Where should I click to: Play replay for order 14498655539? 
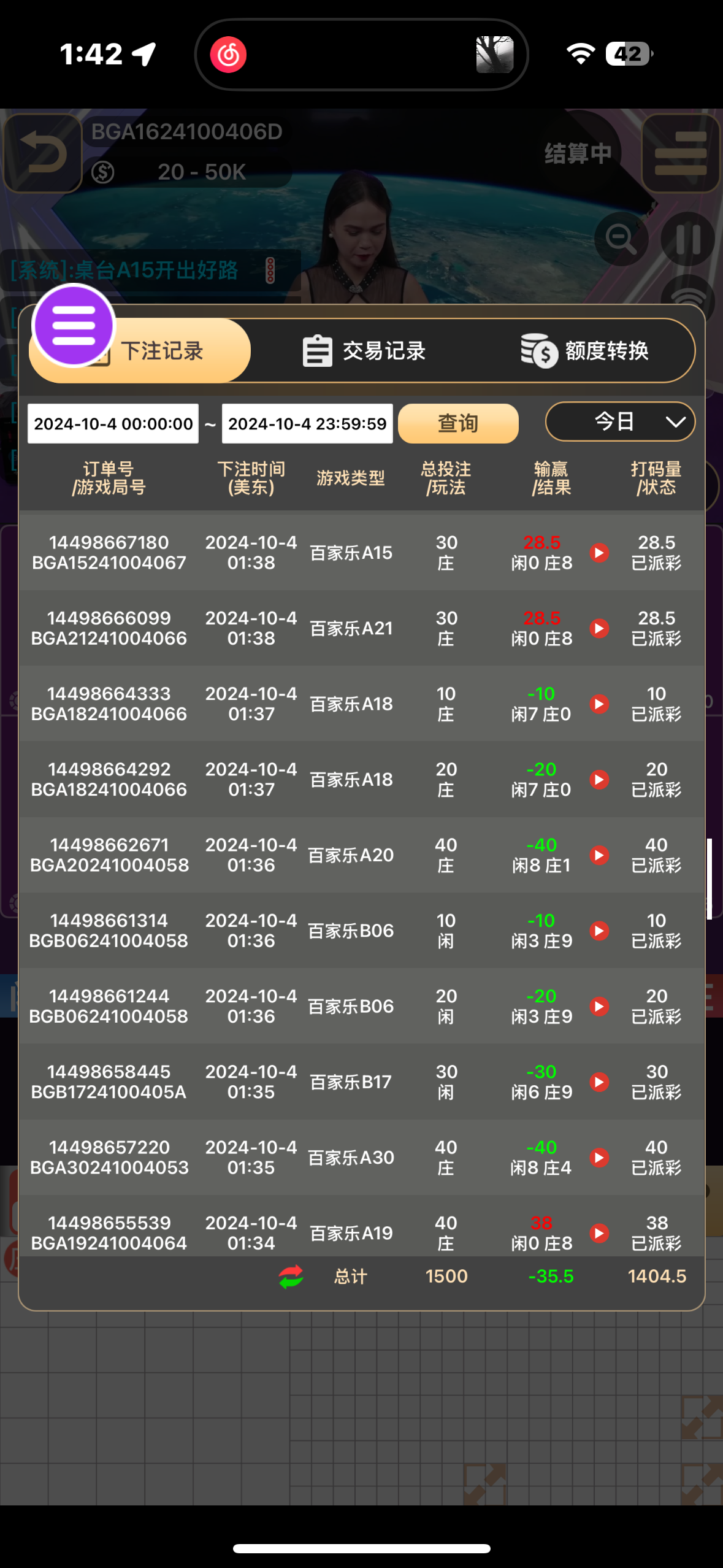tap(599, 1233)
